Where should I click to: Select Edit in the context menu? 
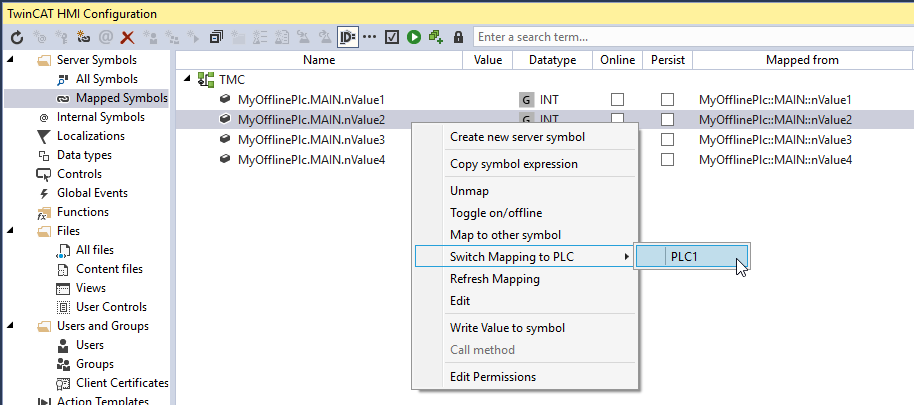click(460, 301)
